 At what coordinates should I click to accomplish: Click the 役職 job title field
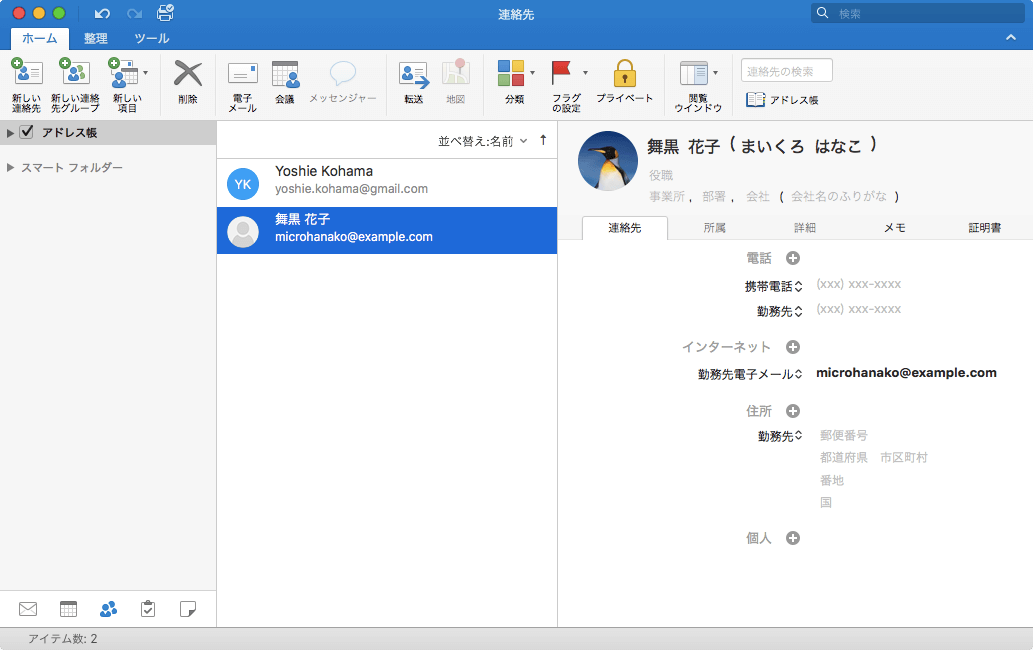point(661,175)
